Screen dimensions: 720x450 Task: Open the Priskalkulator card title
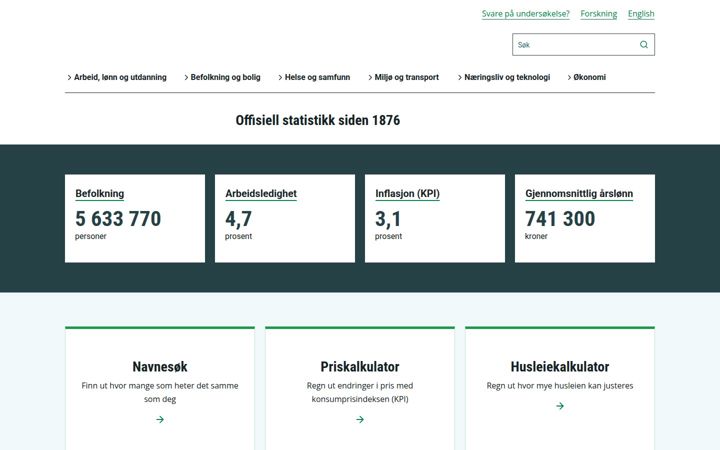(x=360, y=366)
